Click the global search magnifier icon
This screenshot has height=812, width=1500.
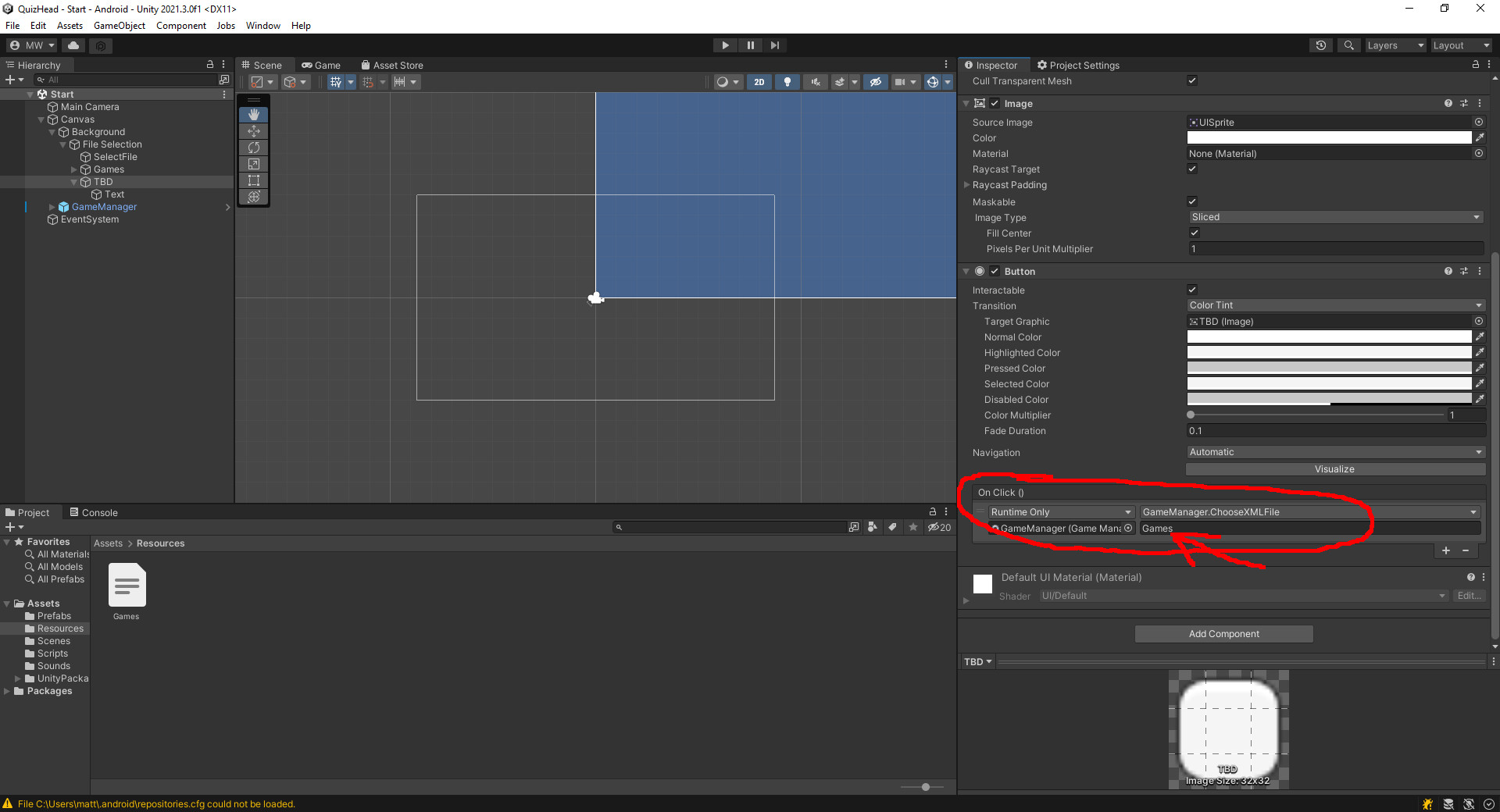[1348, 45]
